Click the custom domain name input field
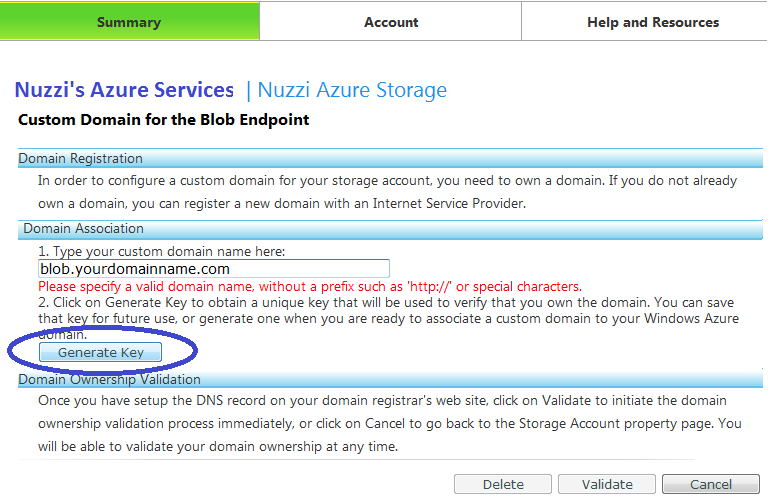 point(214,268)
